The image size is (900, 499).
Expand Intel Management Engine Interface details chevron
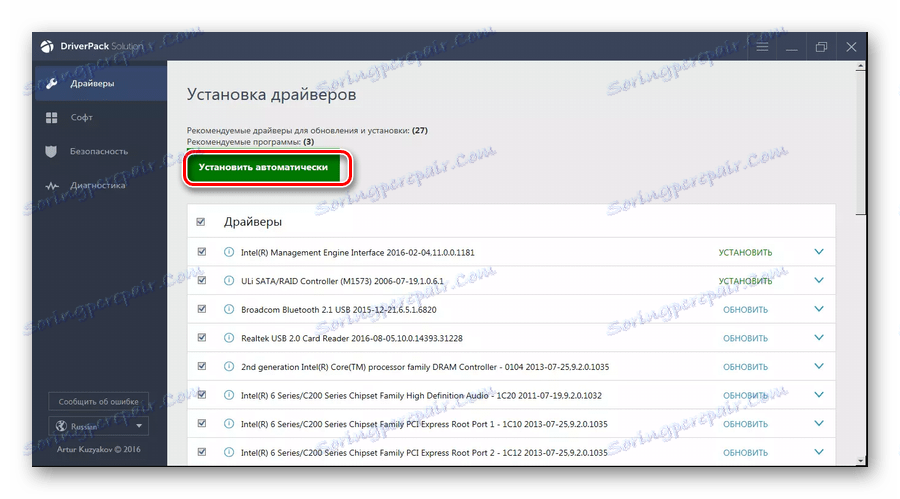click(819, 252)
